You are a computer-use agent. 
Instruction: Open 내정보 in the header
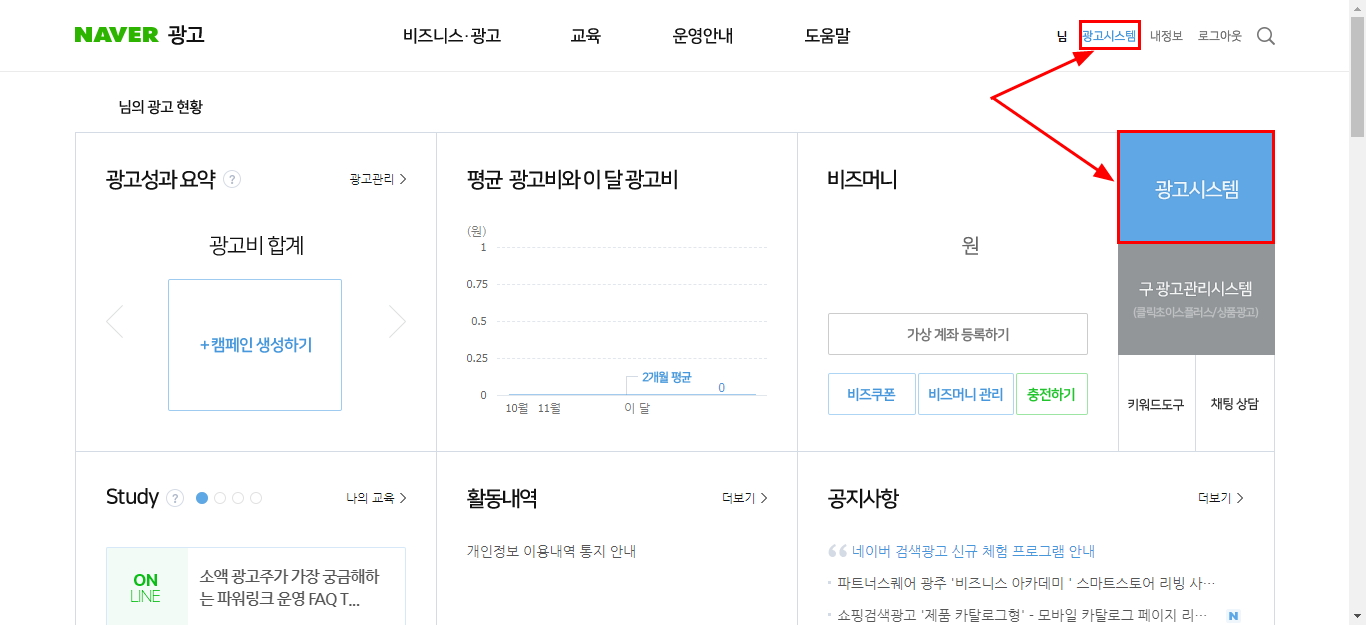(x=1166, y=36)
